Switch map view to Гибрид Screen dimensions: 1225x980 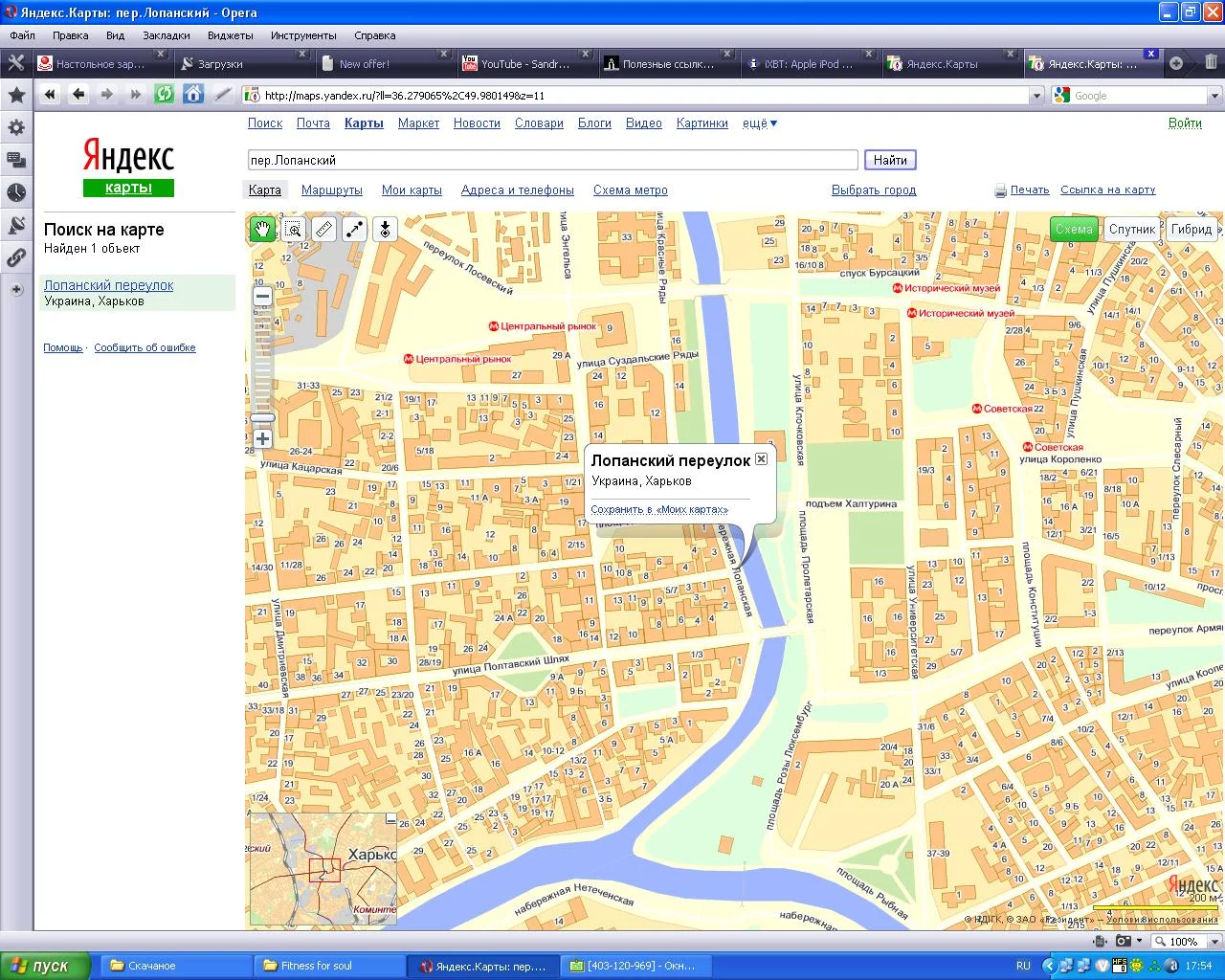coord(1192,229)
